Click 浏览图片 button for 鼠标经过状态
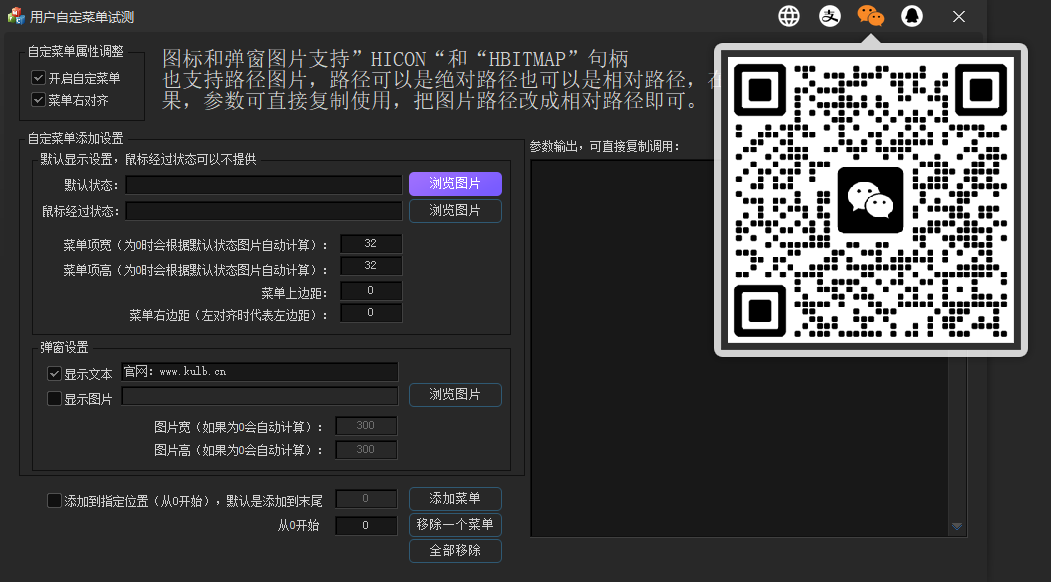Screen dimensions: 1051x582 455,211
